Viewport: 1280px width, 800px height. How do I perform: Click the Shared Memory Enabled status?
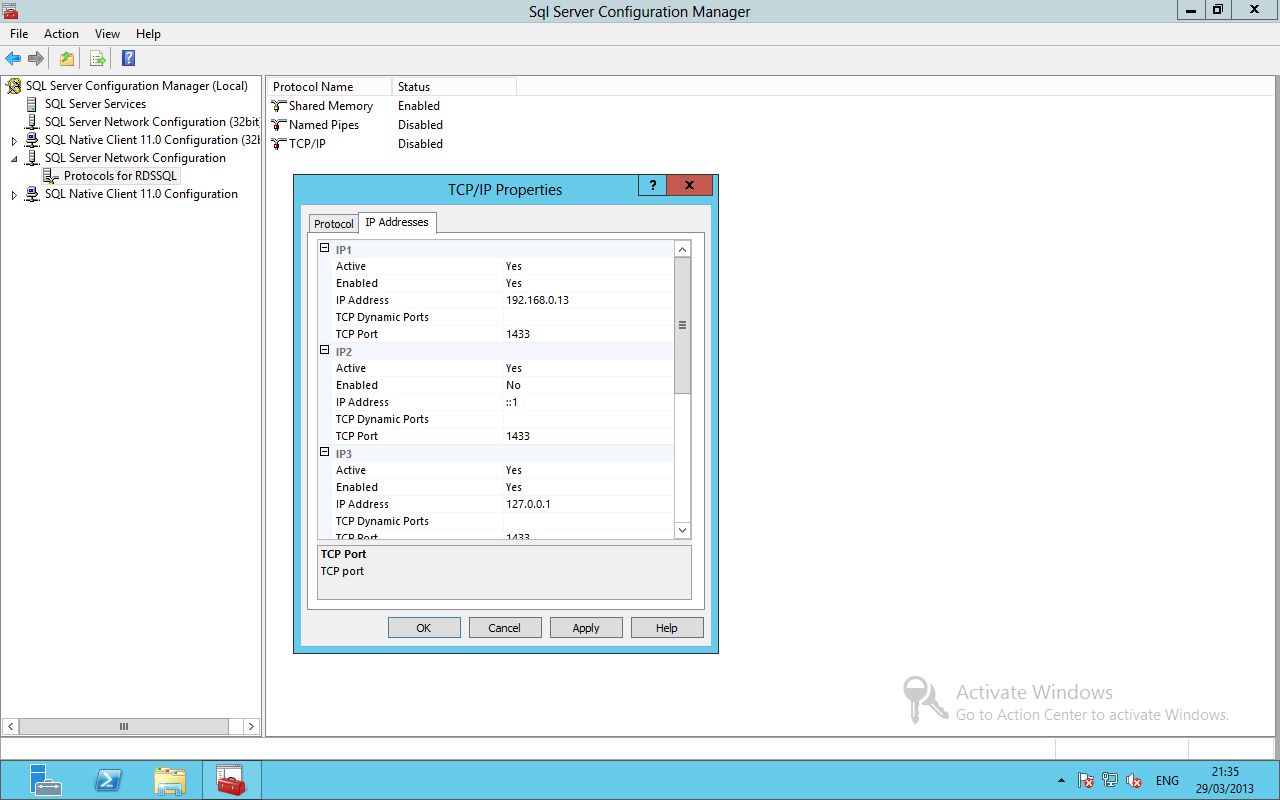pos(419,106)
